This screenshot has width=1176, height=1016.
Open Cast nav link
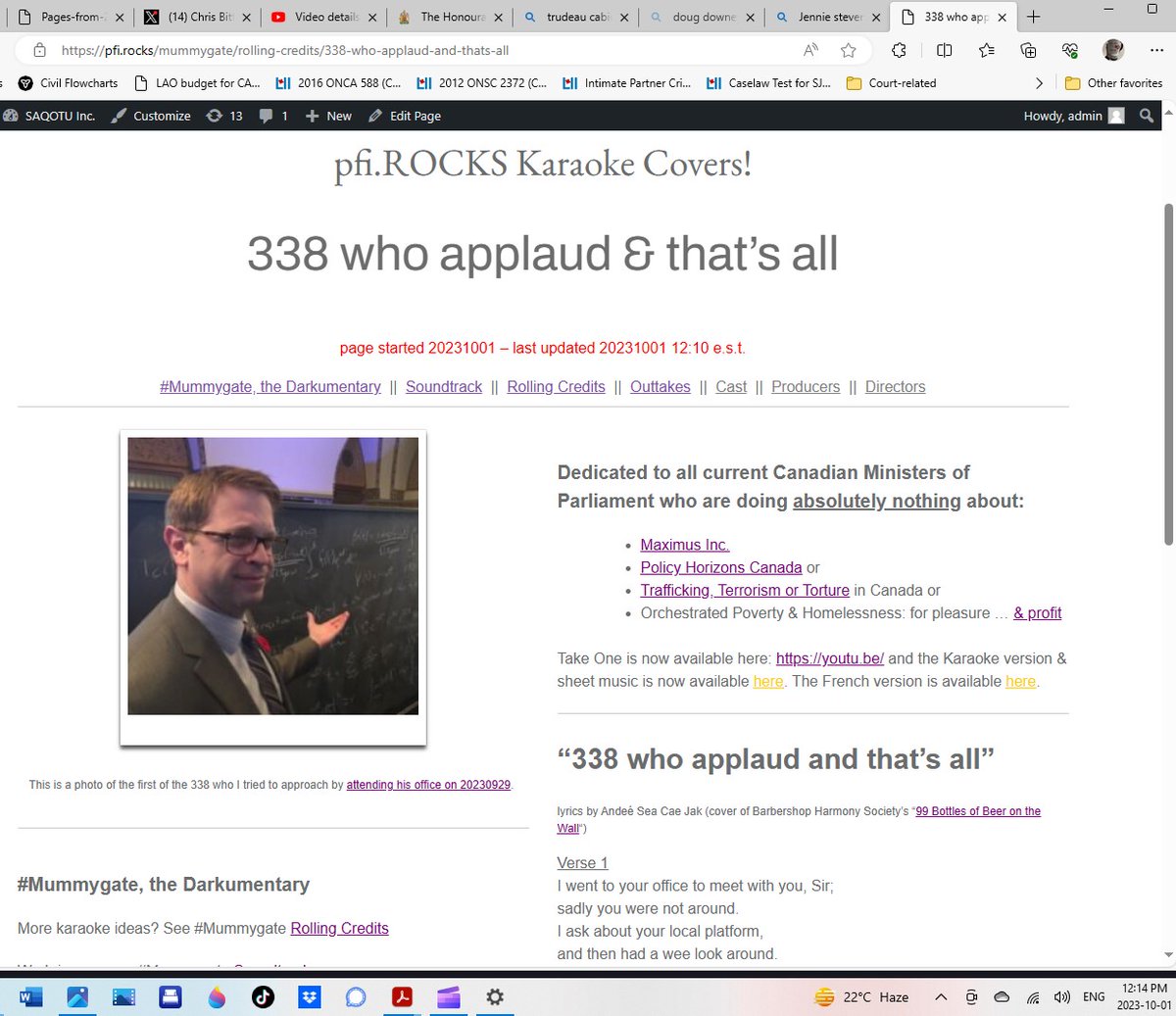[731, 387]
